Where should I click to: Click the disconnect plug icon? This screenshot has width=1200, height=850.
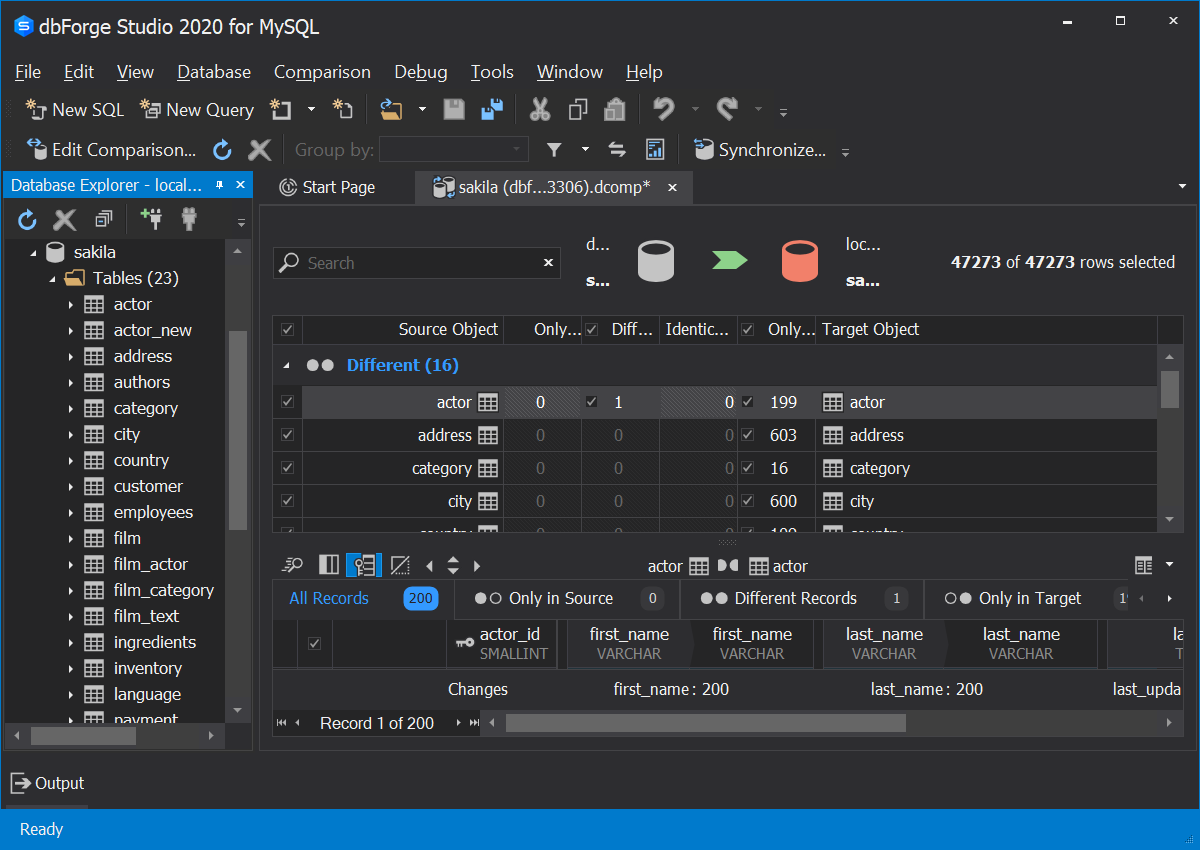188,219
